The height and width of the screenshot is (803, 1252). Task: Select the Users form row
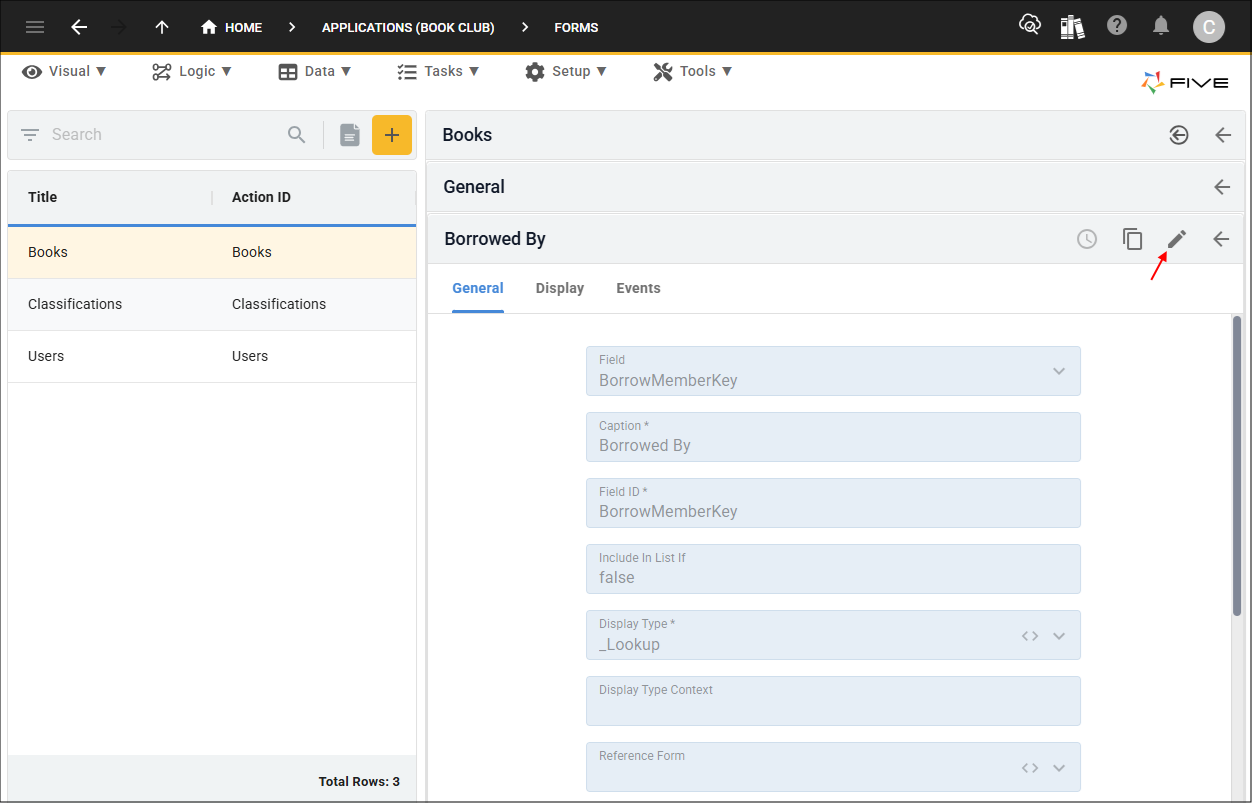212,356
